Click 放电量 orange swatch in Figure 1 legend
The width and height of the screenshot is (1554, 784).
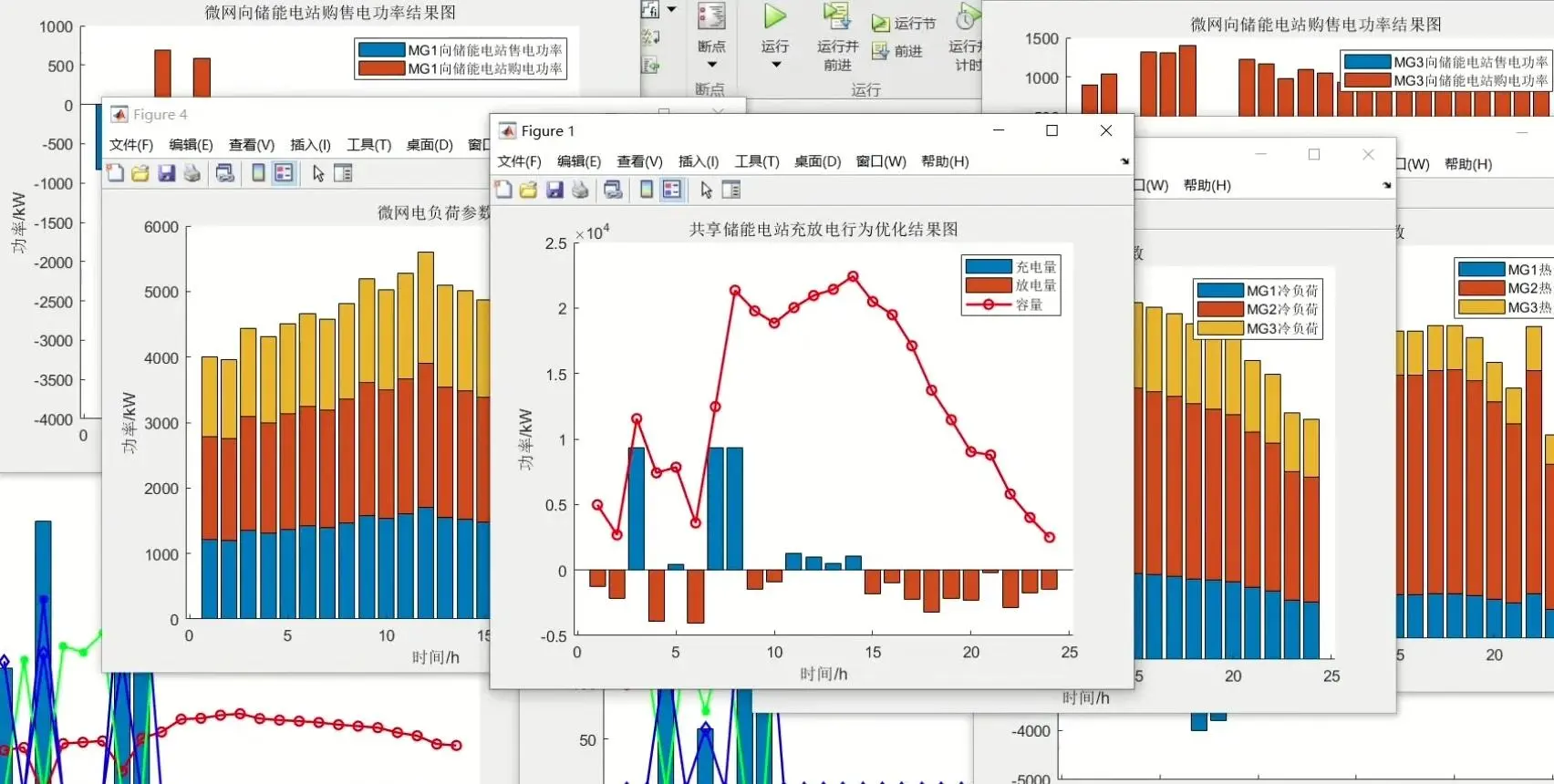point(989,285)
